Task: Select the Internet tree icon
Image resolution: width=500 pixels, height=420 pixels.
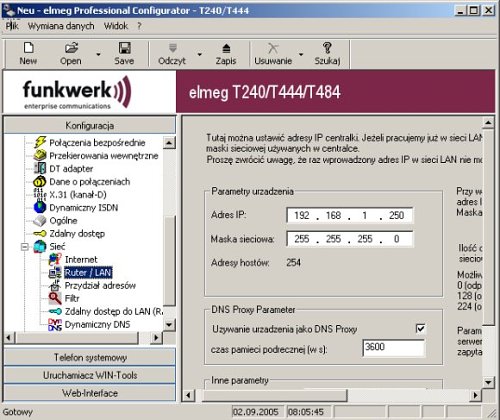Action: 55,259
